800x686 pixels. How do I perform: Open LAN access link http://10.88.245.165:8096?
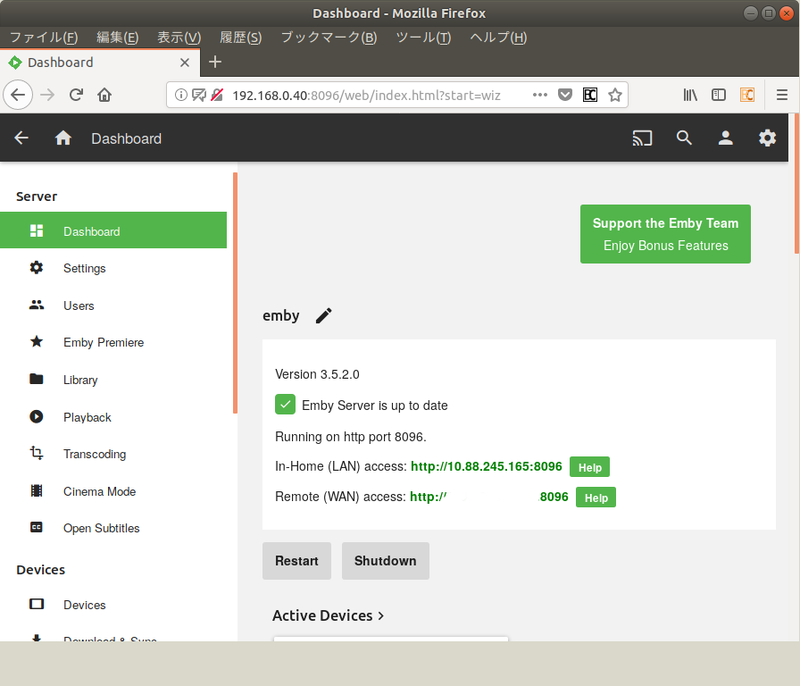click(486, 466)
